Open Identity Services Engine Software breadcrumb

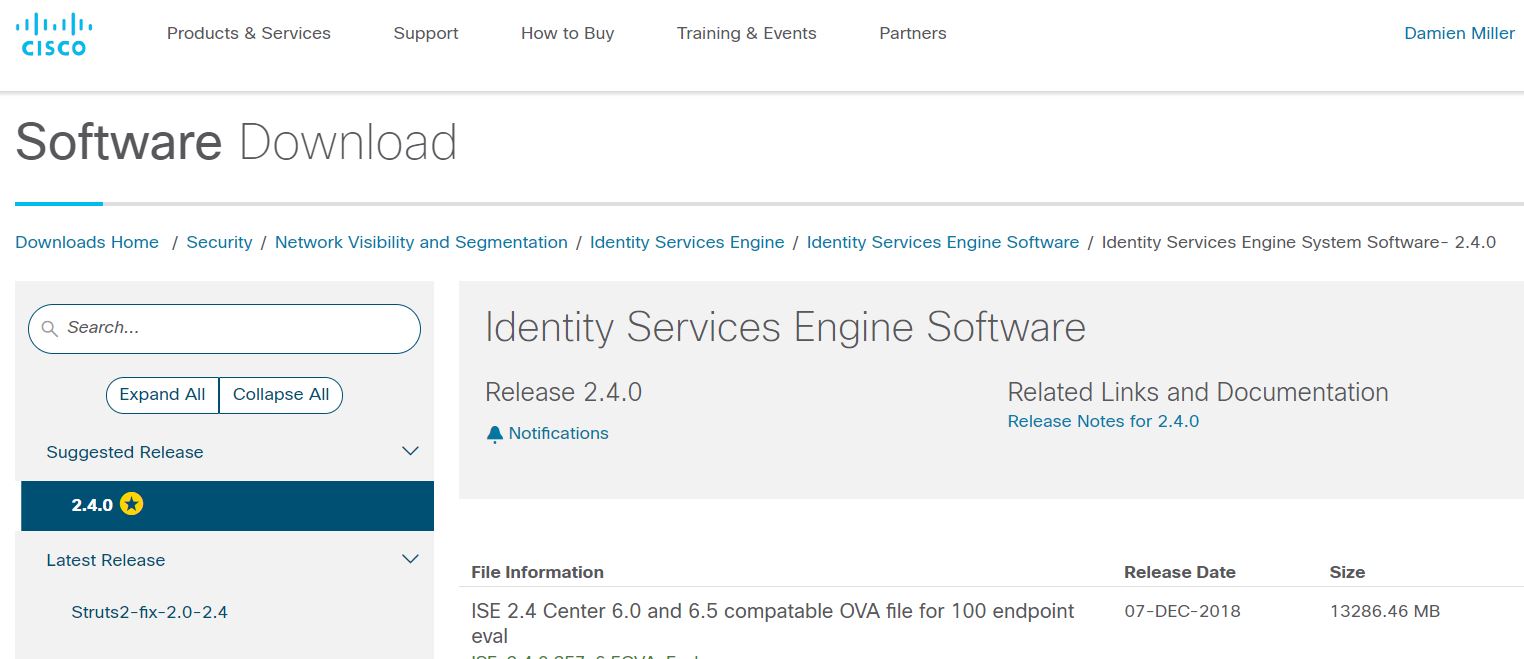[x=943, y=242]
